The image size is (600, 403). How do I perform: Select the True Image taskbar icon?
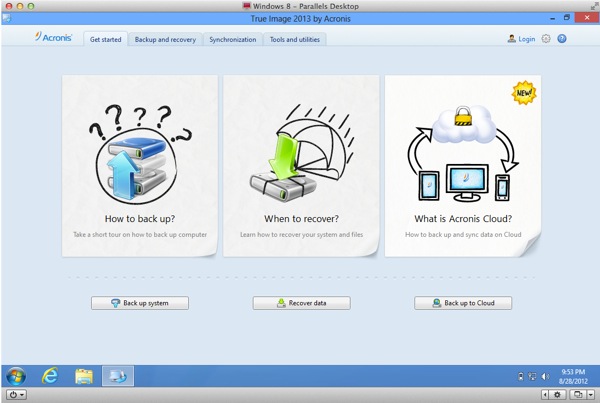pyautogui.click(x=118, y=376)
